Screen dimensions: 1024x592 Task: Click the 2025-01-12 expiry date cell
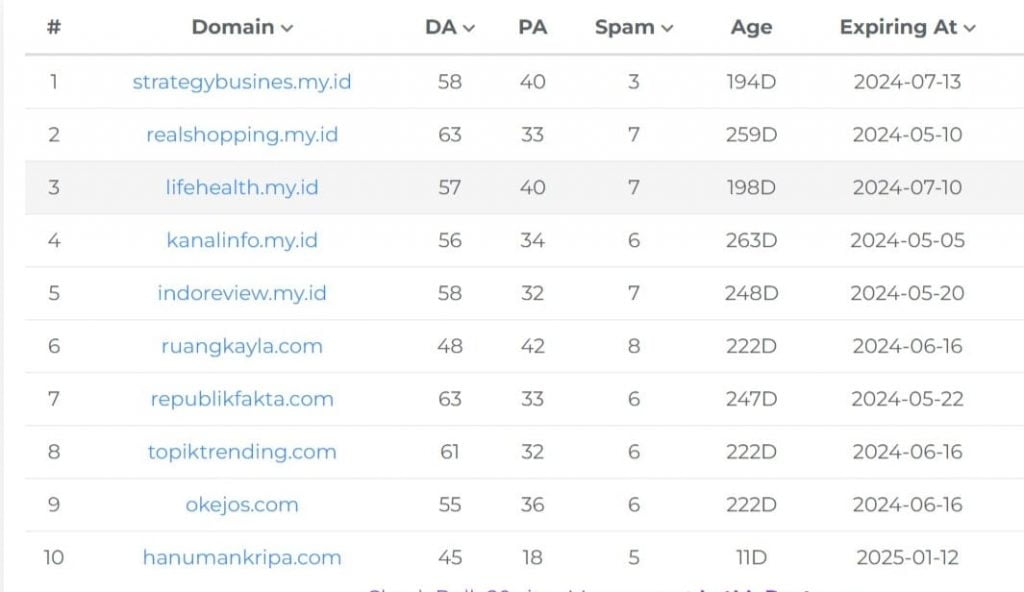[x=907, y=558]
